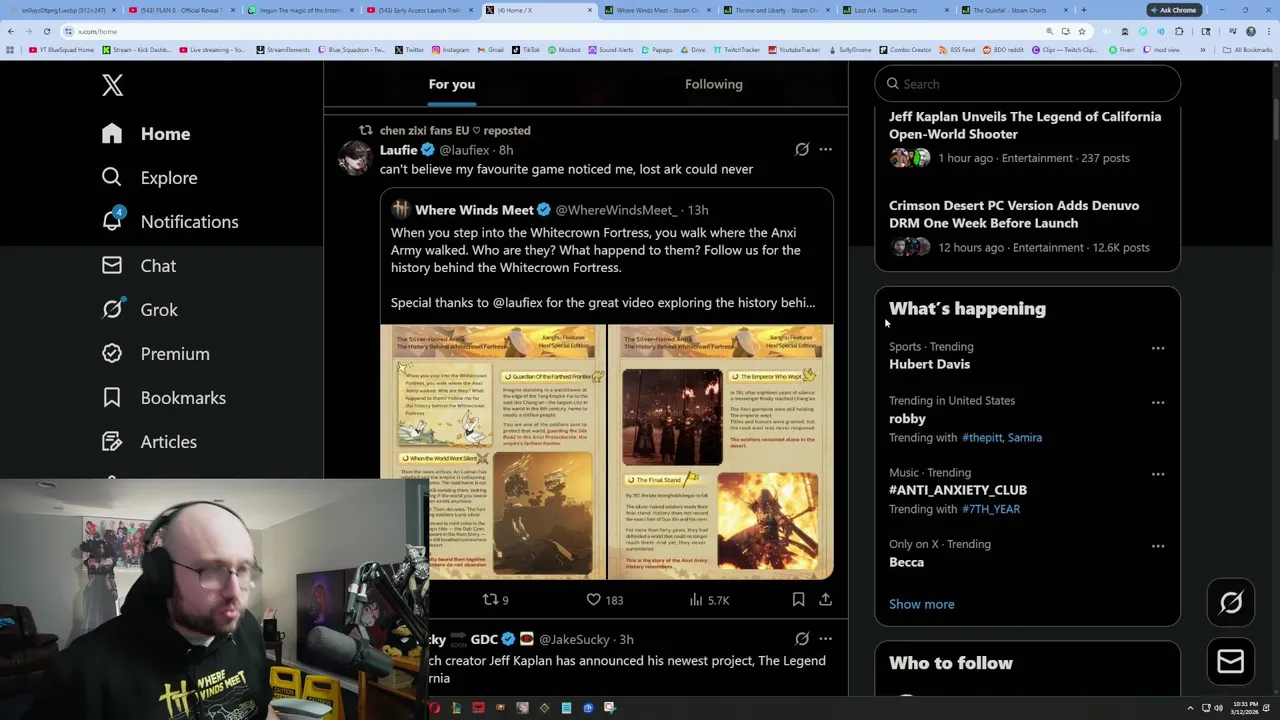The height and width of the screenshot is (720, 1280).
Task: Click Grok icon on JakeSucky's post
Action: pyautogui.click(x=802, y=639)
